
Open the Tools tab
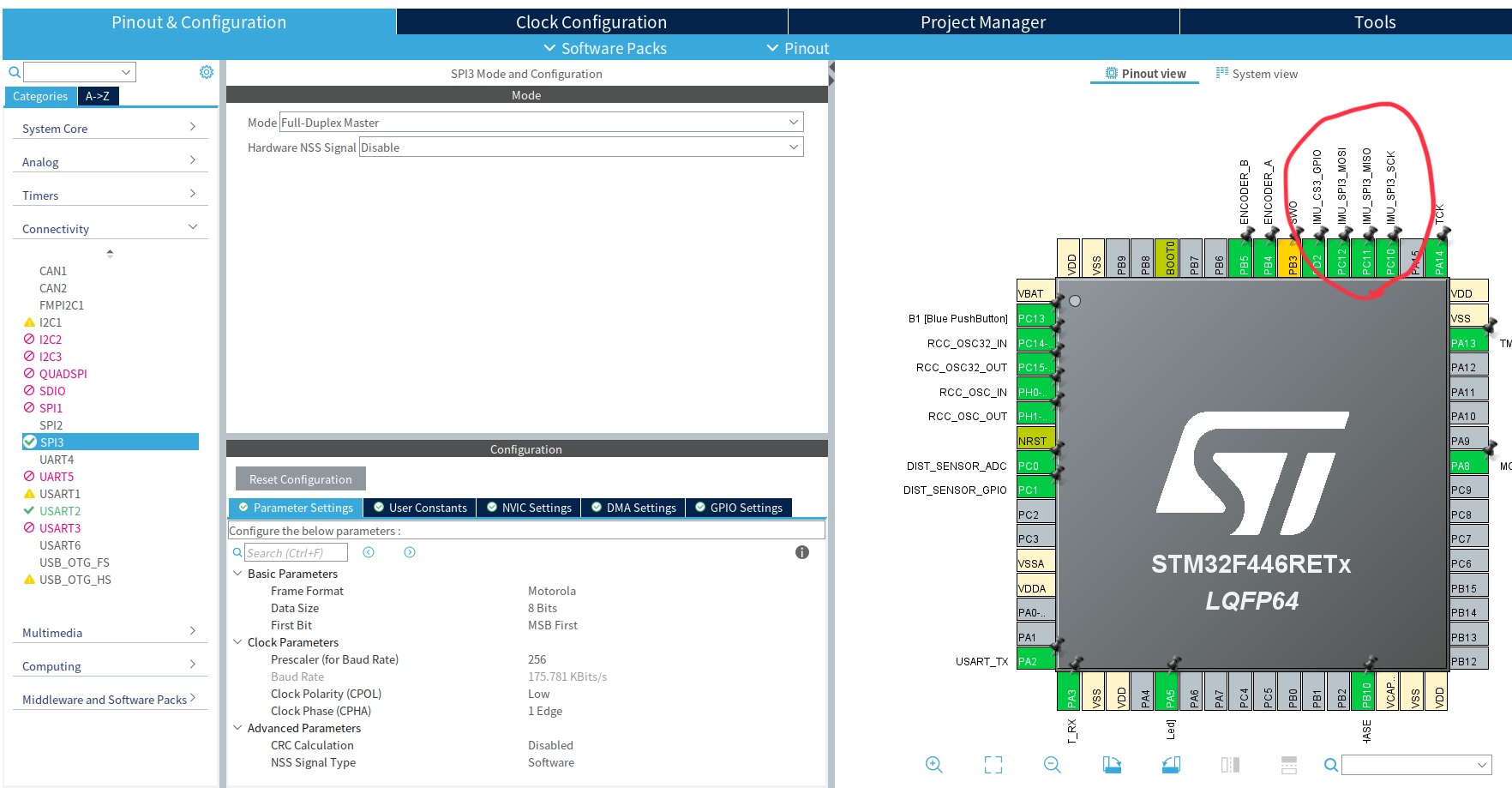click(x=1375, y=22)
